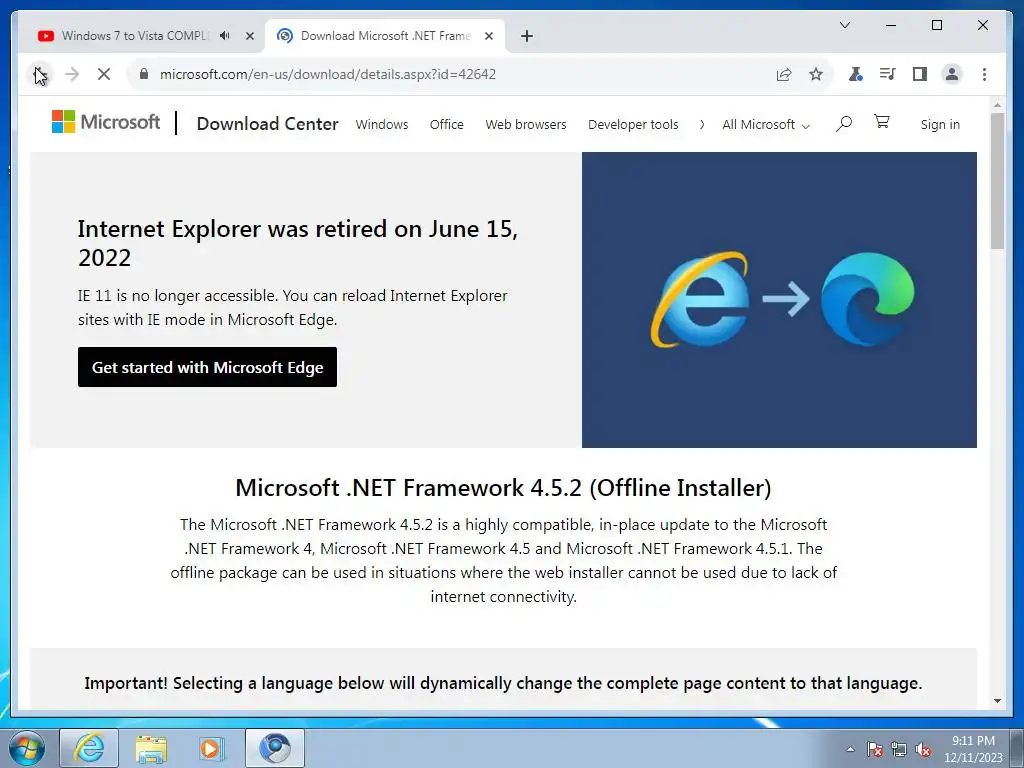Screen dimensions: 1024x768
Task: Close the Windows 7 to Vista YouTube tab
Action: coord(249,36)
